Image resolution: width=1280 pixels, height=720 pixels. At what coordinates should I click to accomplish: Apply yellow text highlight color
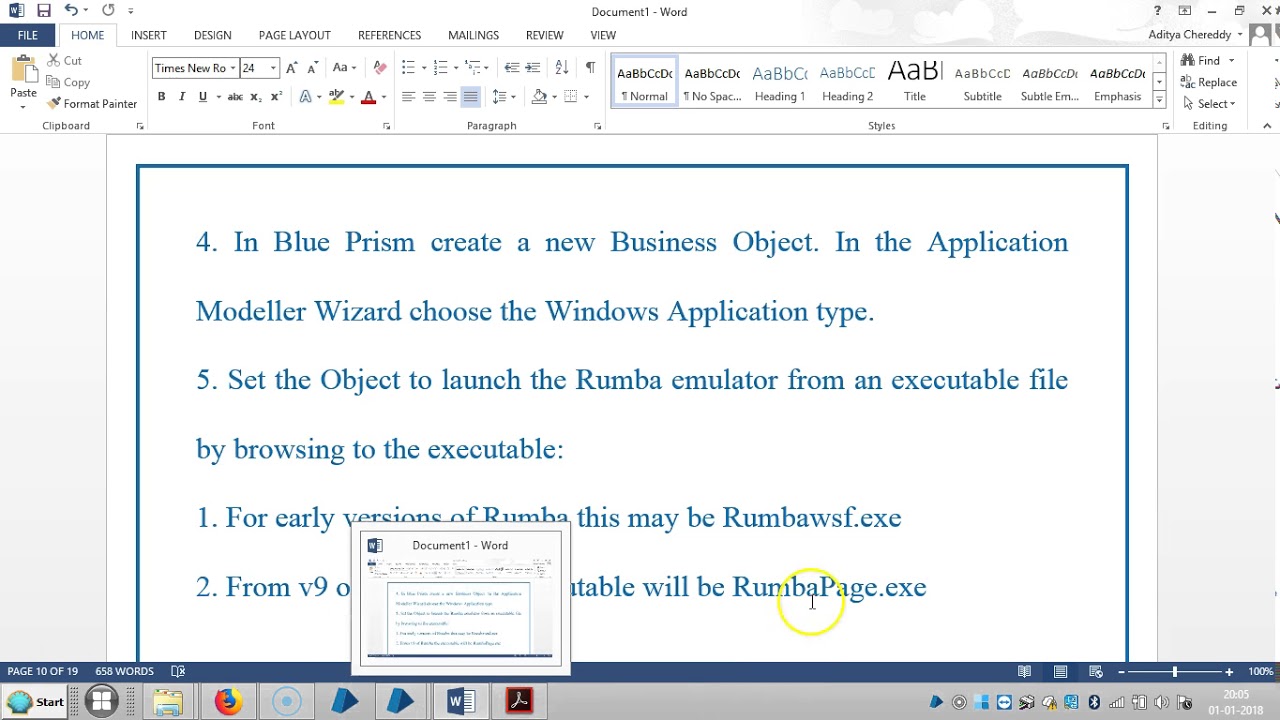[x=337, y=97]
